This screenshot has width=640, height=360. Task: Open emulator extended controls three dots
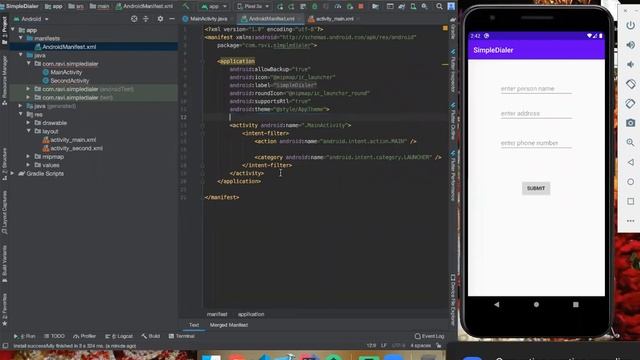click(x=631, y=221)
